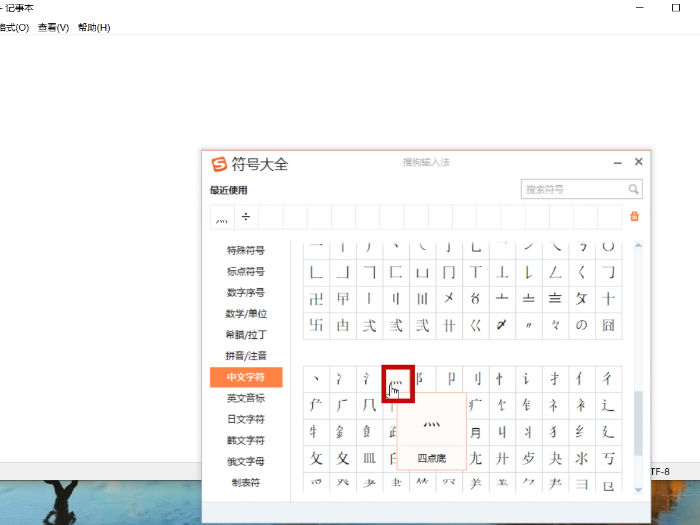Insert the 阝 radical
The image size is (700, 525).
[x=422, y=379]
